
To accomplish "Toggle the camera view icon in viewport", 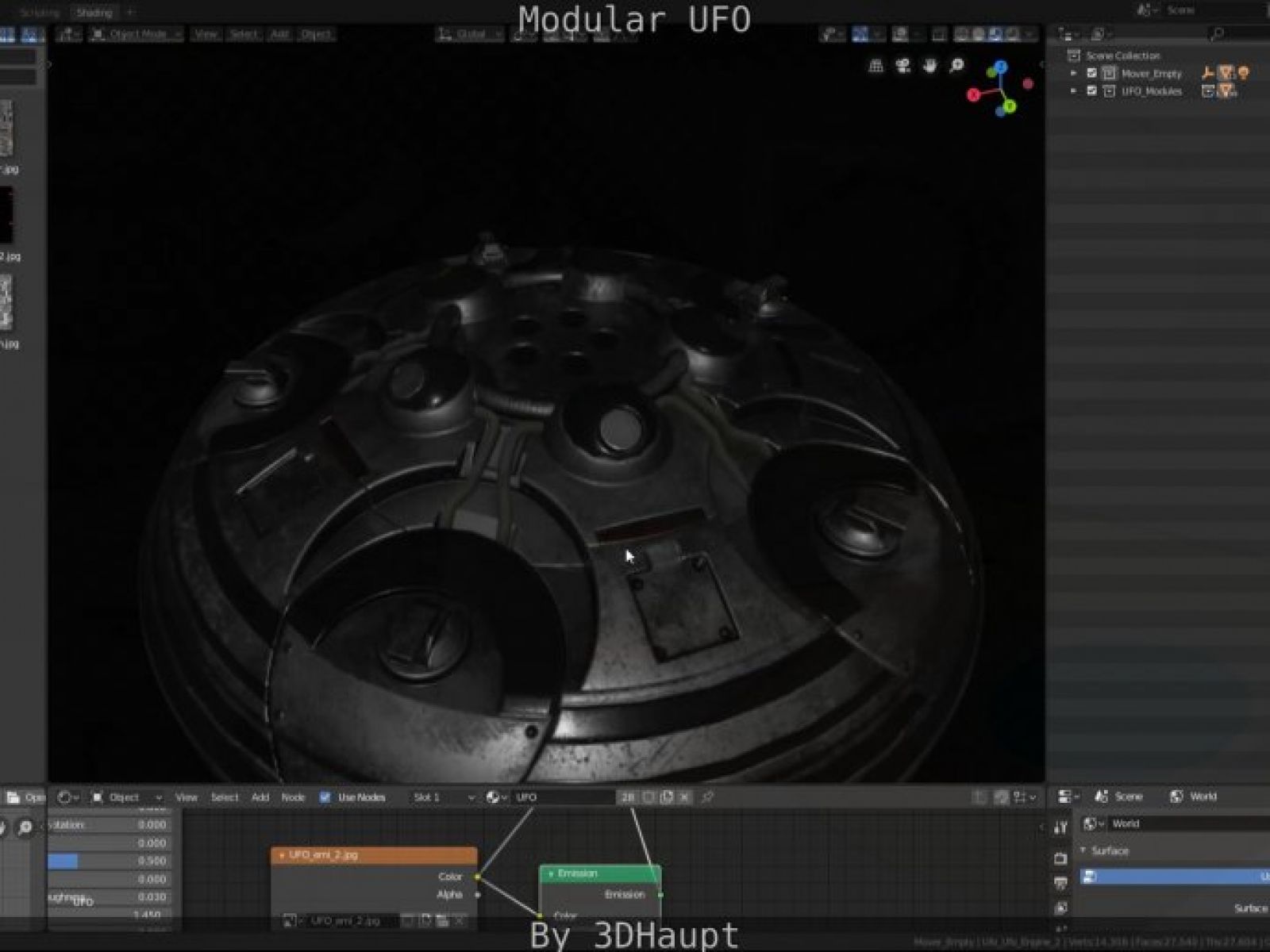I will pos(903,66).
